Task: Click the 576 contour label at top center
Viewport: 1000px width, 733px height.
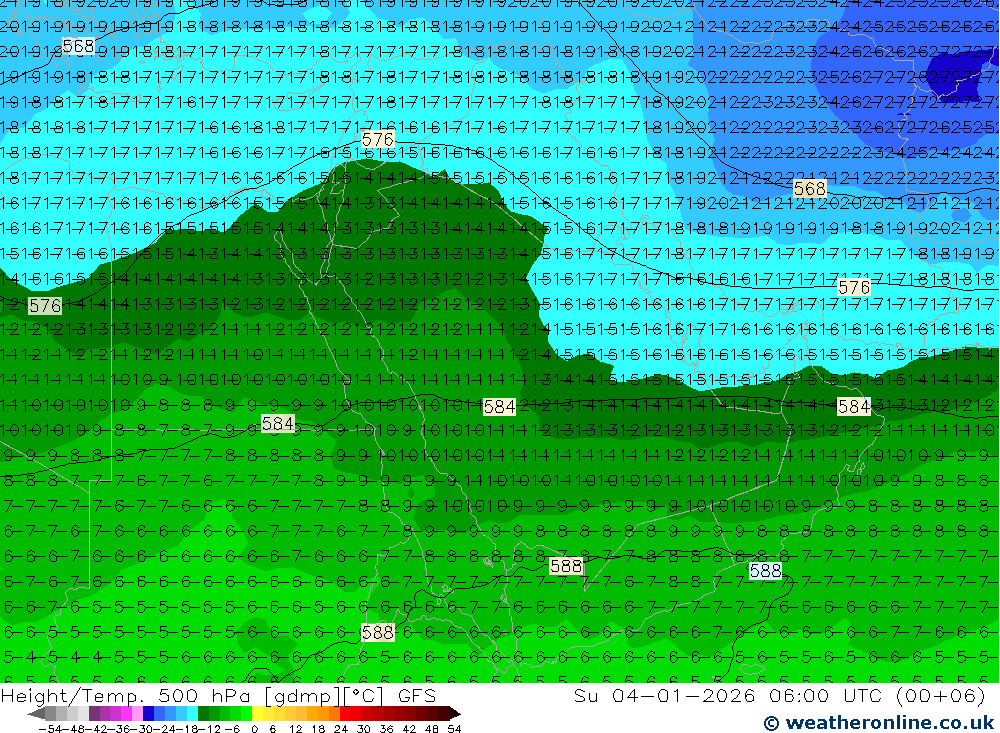Action: coord(378,139)
